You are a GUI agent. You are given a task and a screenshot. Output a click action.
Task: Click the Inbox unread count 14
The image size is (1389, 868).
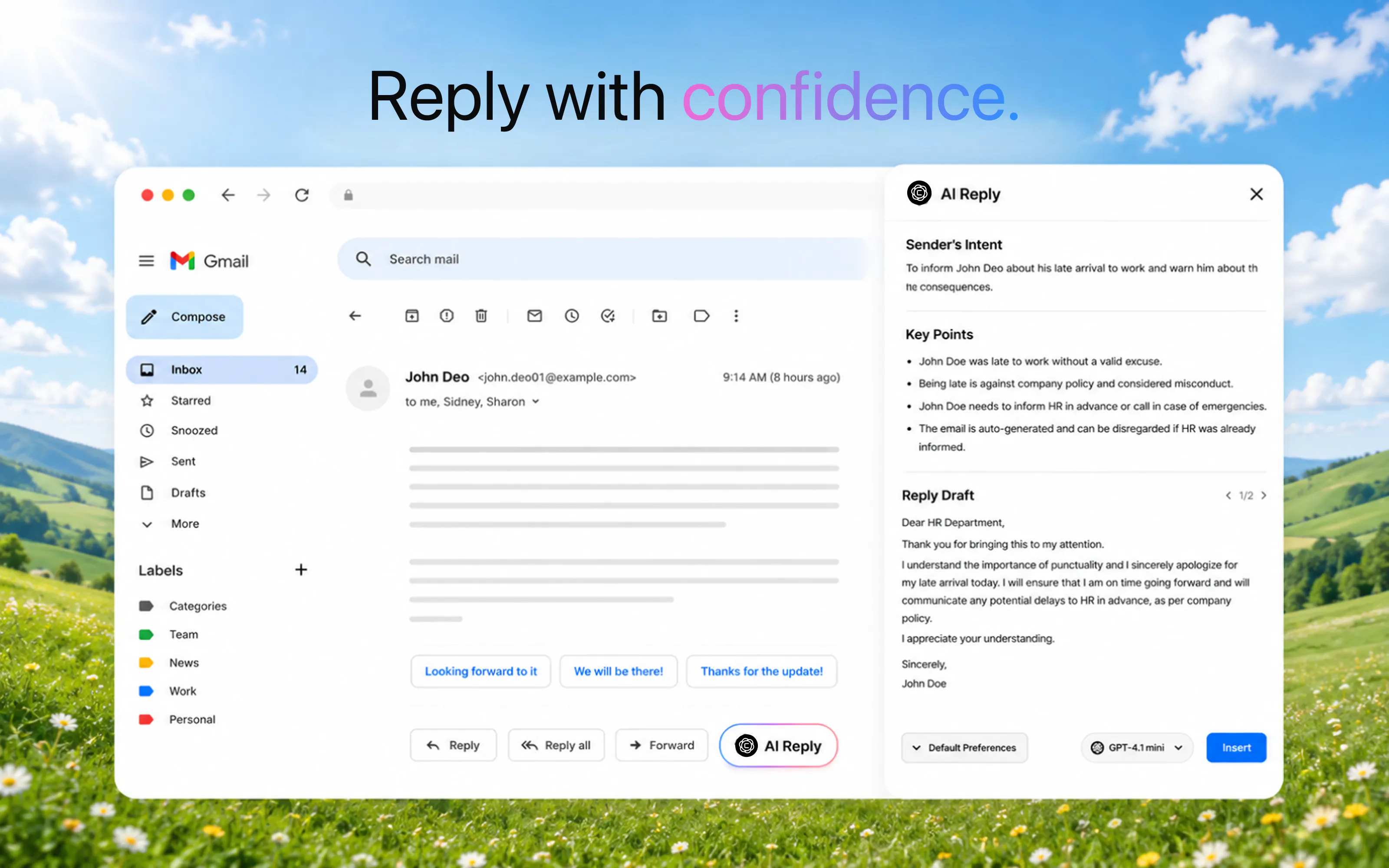(300, 370)
